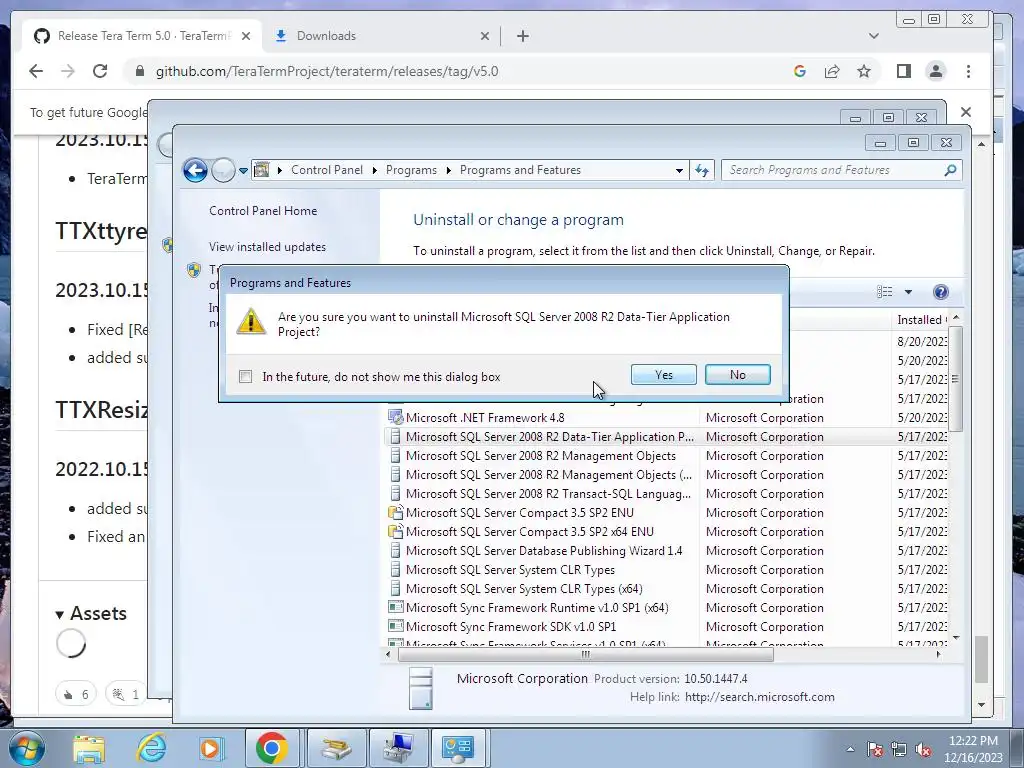Change list view with the view icon
The image size is (1024, 768).
(885, 292)
